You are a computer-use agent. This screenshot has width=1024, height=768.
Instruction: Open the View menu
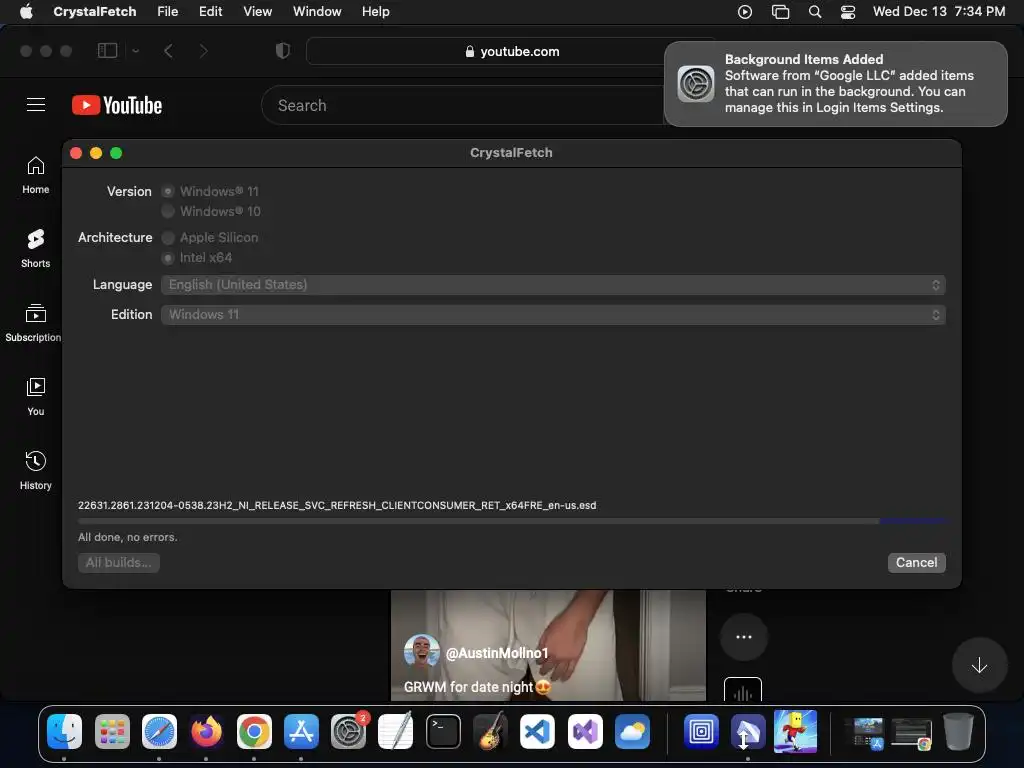[257, 12]
